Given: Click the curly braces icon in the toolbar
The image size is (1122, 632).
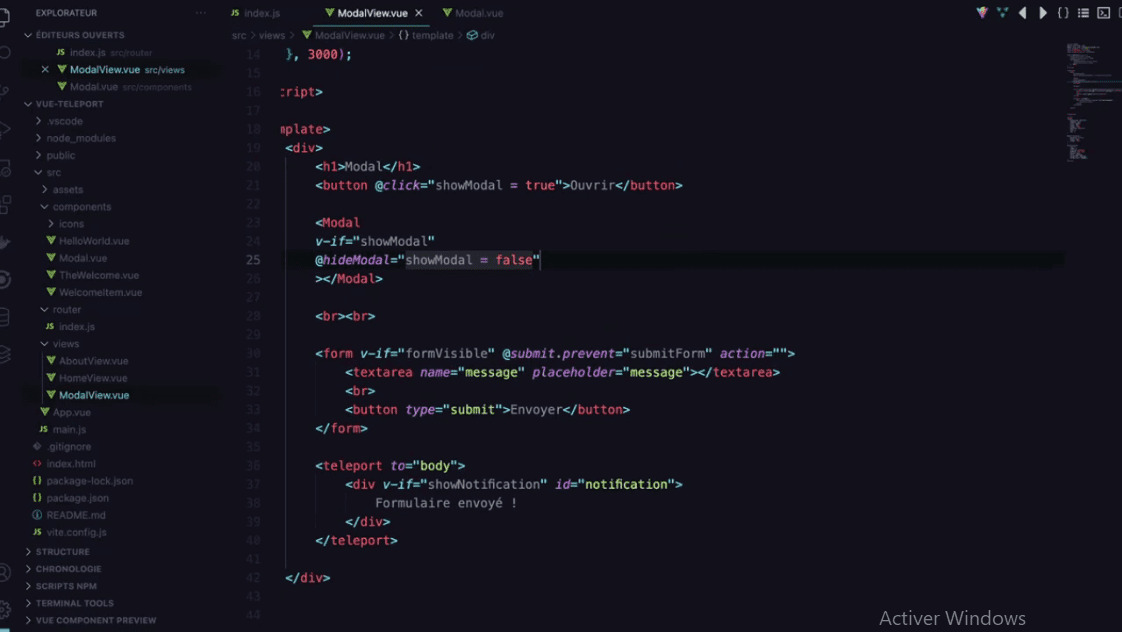Looking at the screenshot, I should tap(1063, 12).
